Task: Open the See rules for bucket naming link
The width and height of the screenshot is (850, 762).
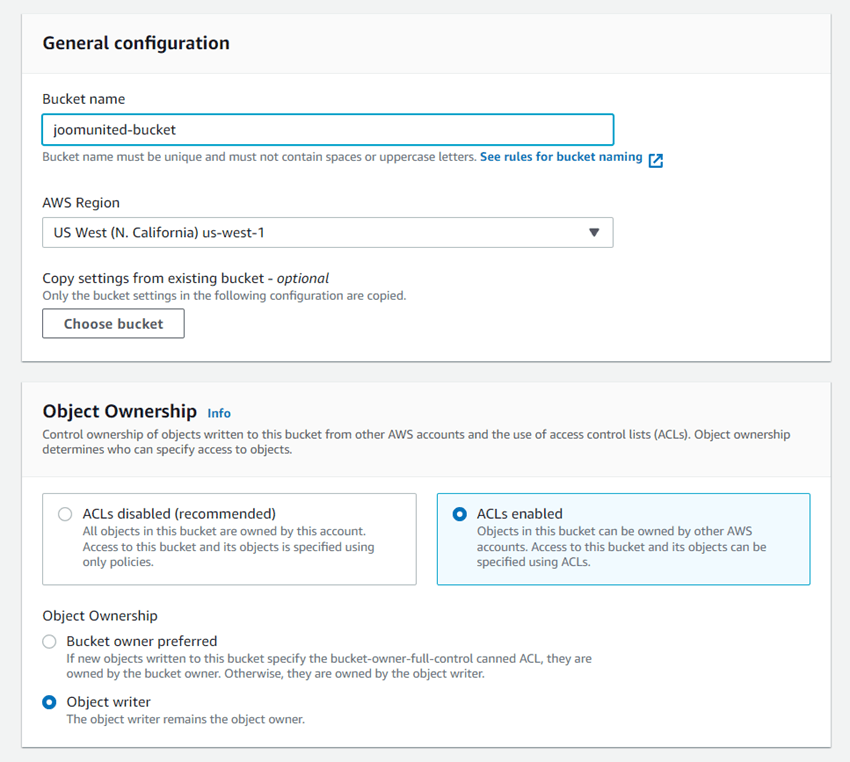Action: tap(564, 157)
